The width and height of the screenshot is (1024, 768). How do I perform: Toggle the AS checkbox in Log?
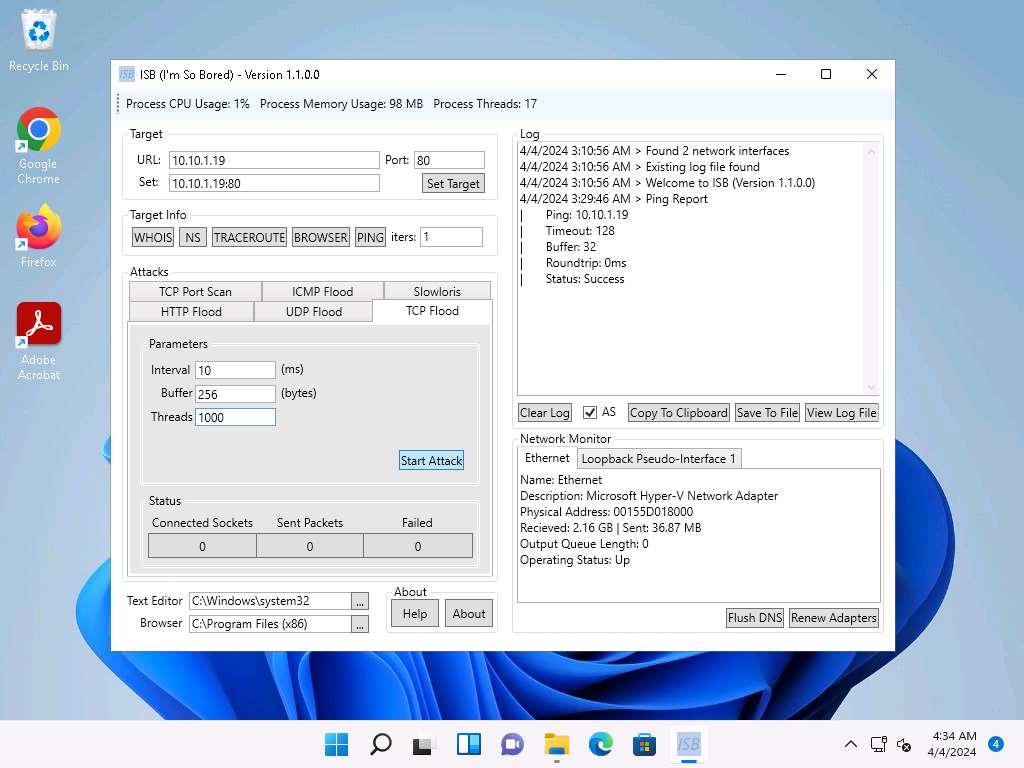[x=590, y=412]
